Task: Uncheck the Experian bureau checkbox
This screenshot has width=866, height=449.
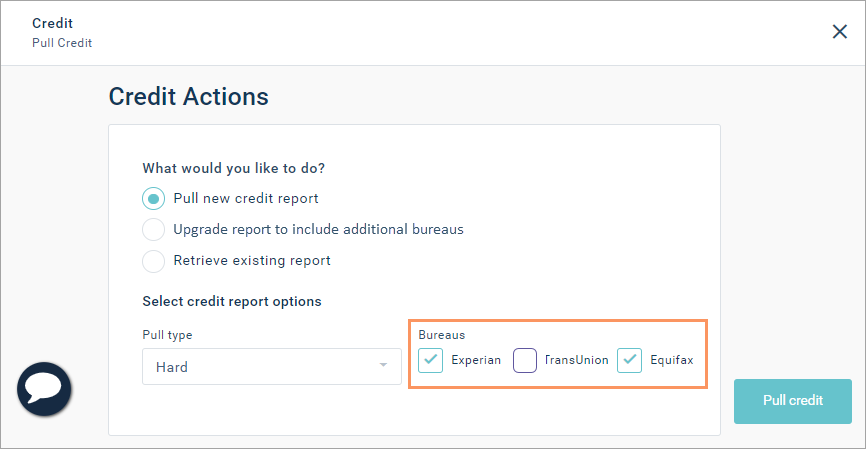Action: pyautogui.click(x=430, y=360)
